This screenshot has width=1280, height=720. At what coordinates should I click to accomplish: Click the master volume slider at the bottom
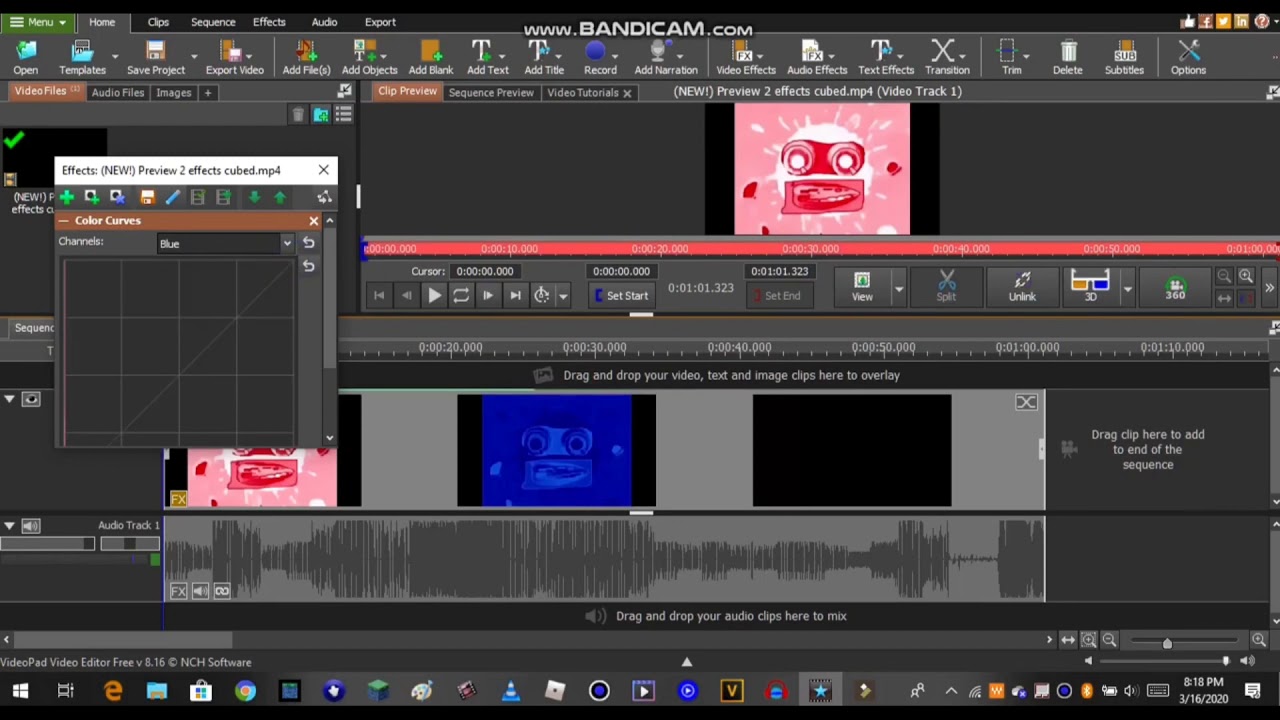pos(1225,661)
